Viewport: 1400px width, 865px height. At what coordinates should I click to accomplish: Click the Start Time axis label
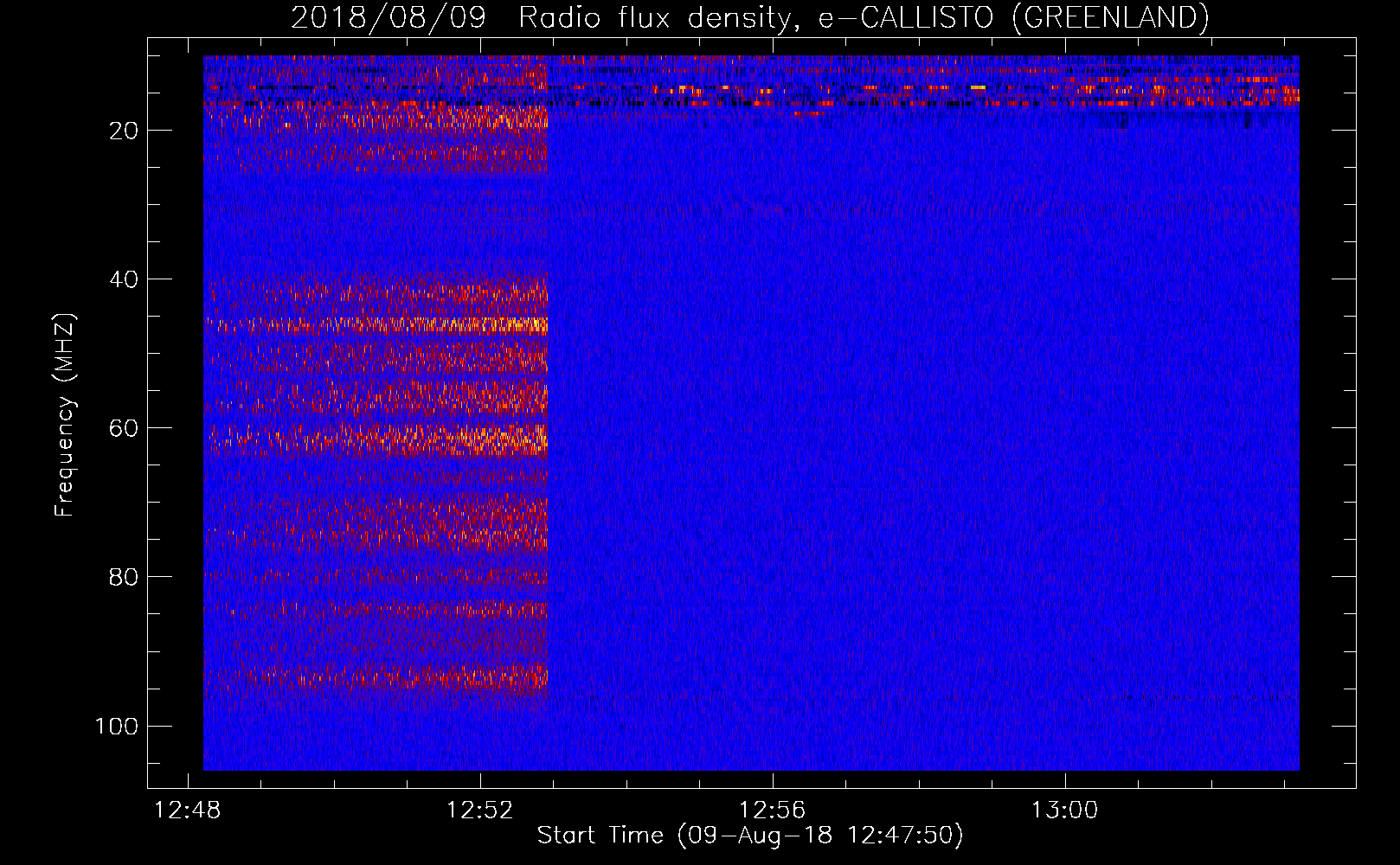(750, 836)
